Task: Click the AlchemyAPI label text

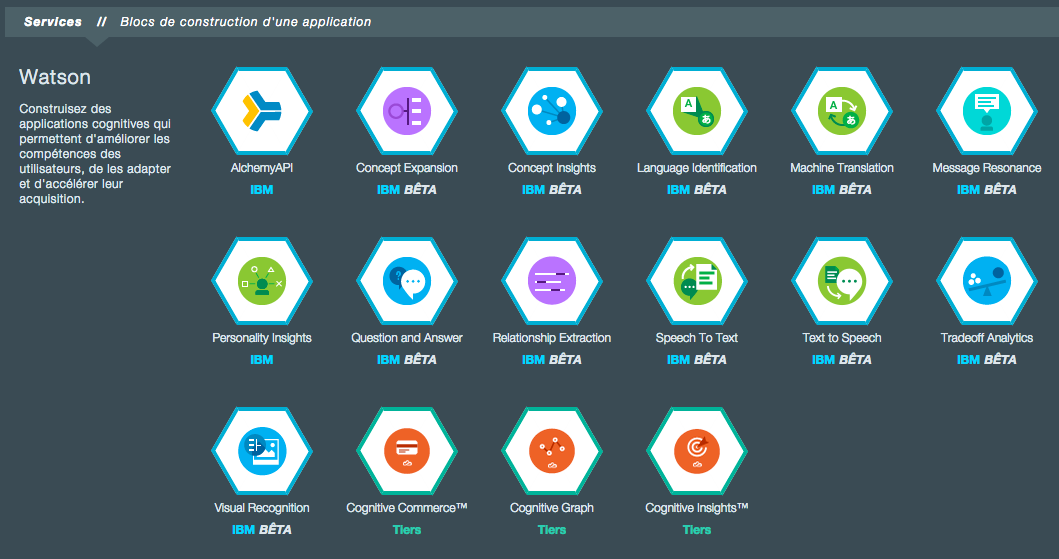Action: coord(262,168)
